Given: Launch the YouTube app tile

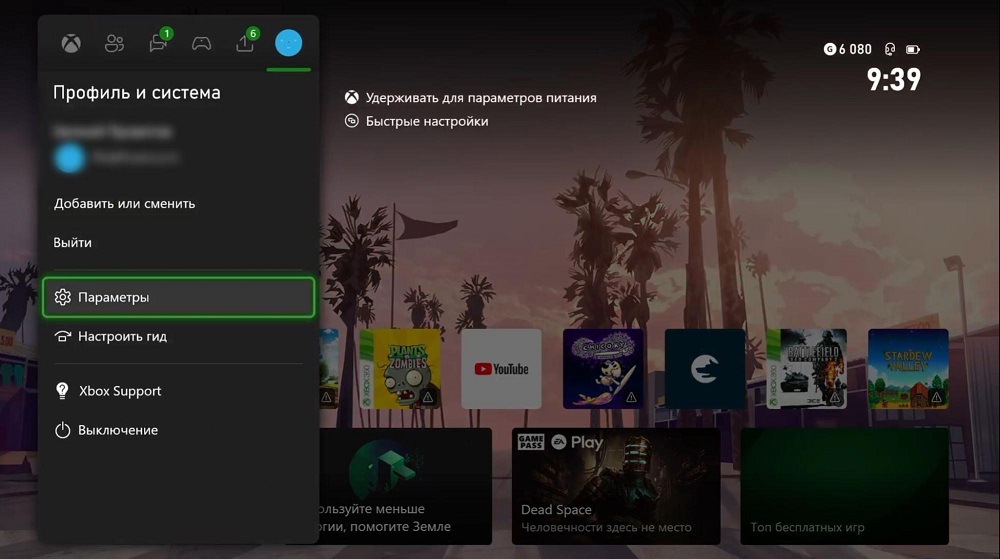Looking at the screenshot, I should coord(501,369).
